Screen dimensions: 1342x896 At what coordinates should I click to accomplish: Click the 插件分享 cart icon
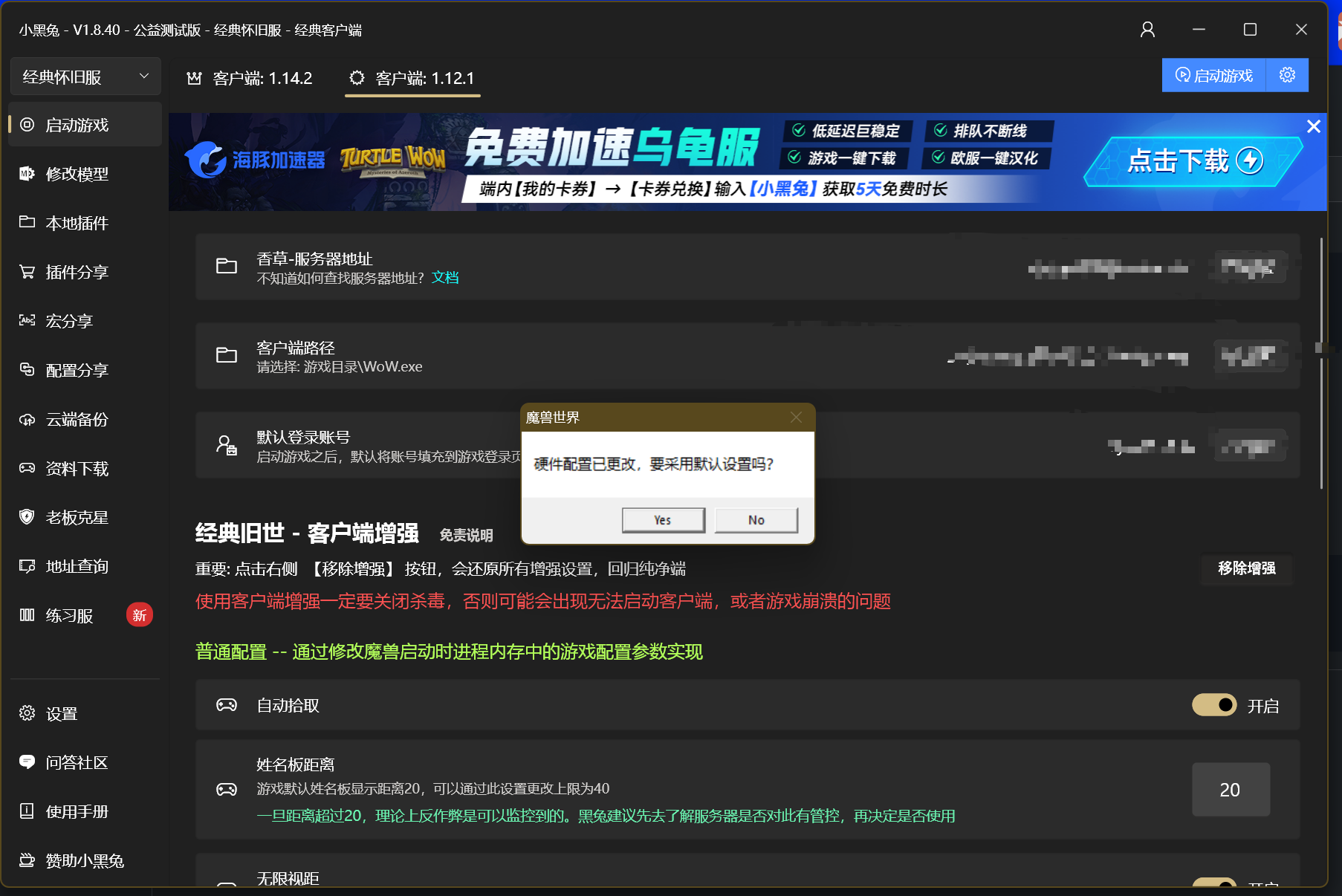click(x=27, y=272)
